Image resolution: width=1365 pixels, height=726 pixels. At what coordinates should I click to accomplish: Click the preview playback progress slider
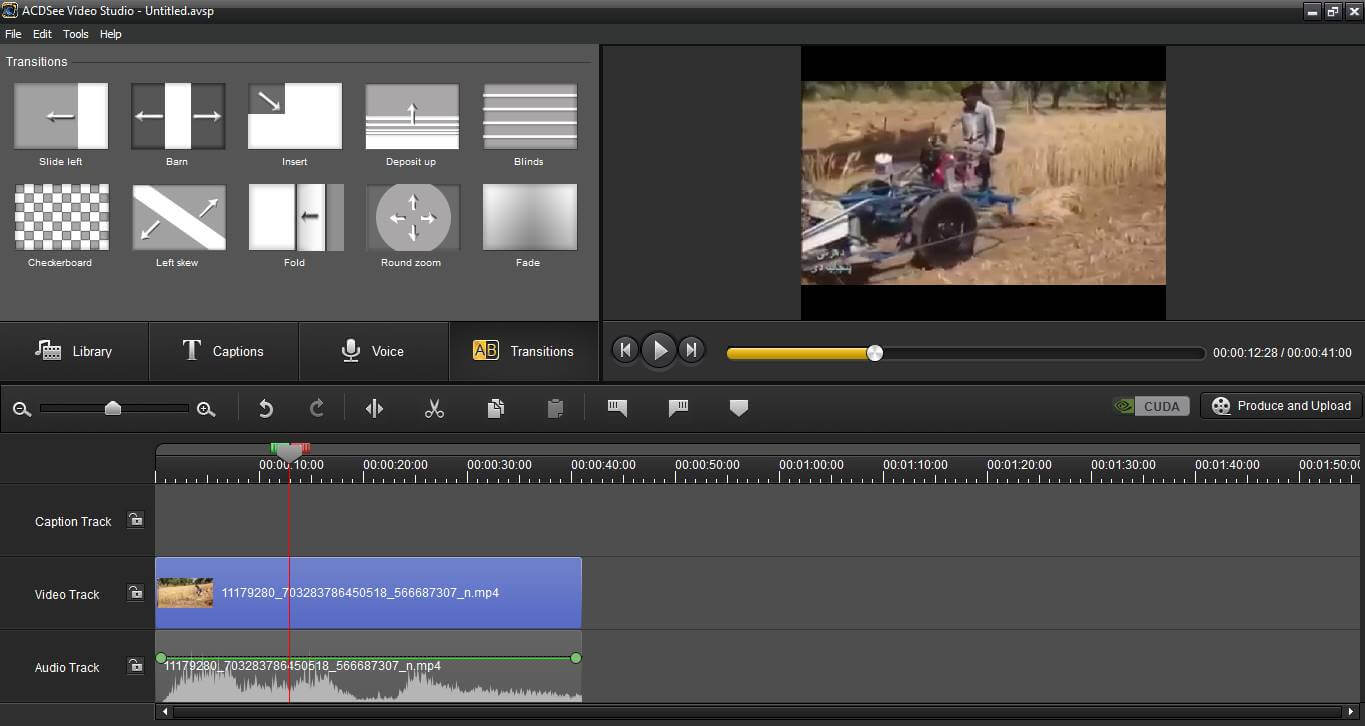(x=966, y=353)
